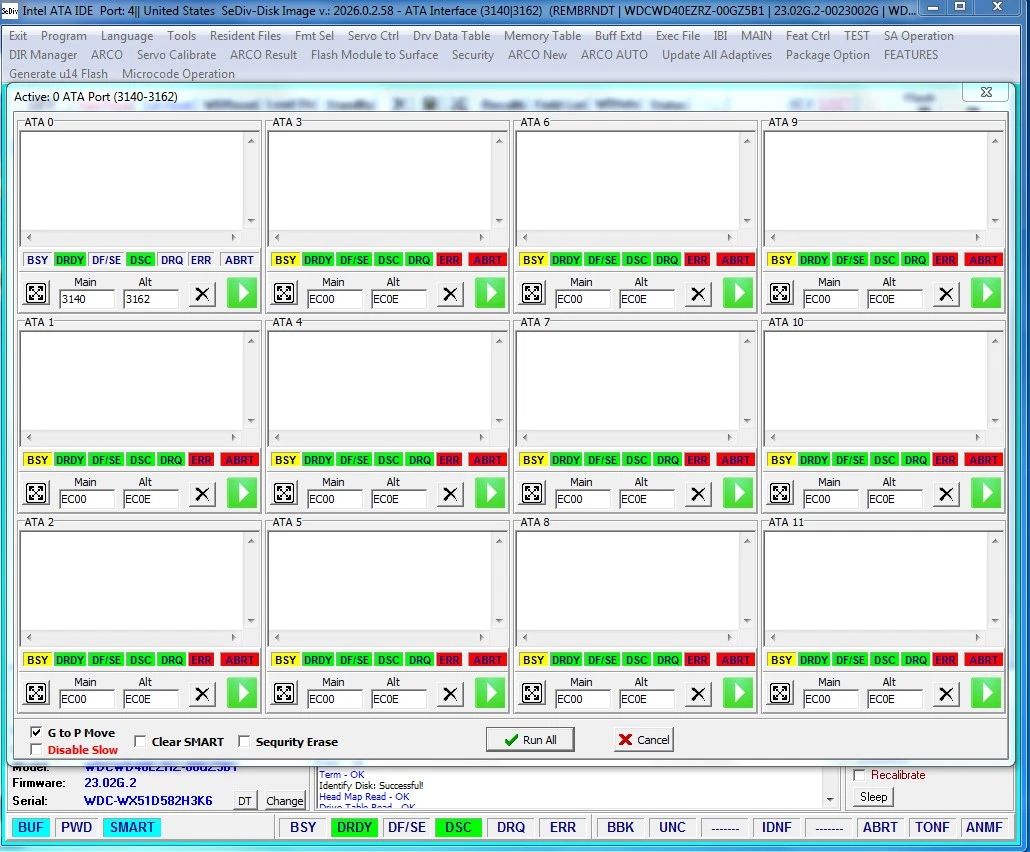The width and height of the screenshot is (1030, 852).
Task: Close the Active ATA Port dialog
Action: tap(985, 92)
